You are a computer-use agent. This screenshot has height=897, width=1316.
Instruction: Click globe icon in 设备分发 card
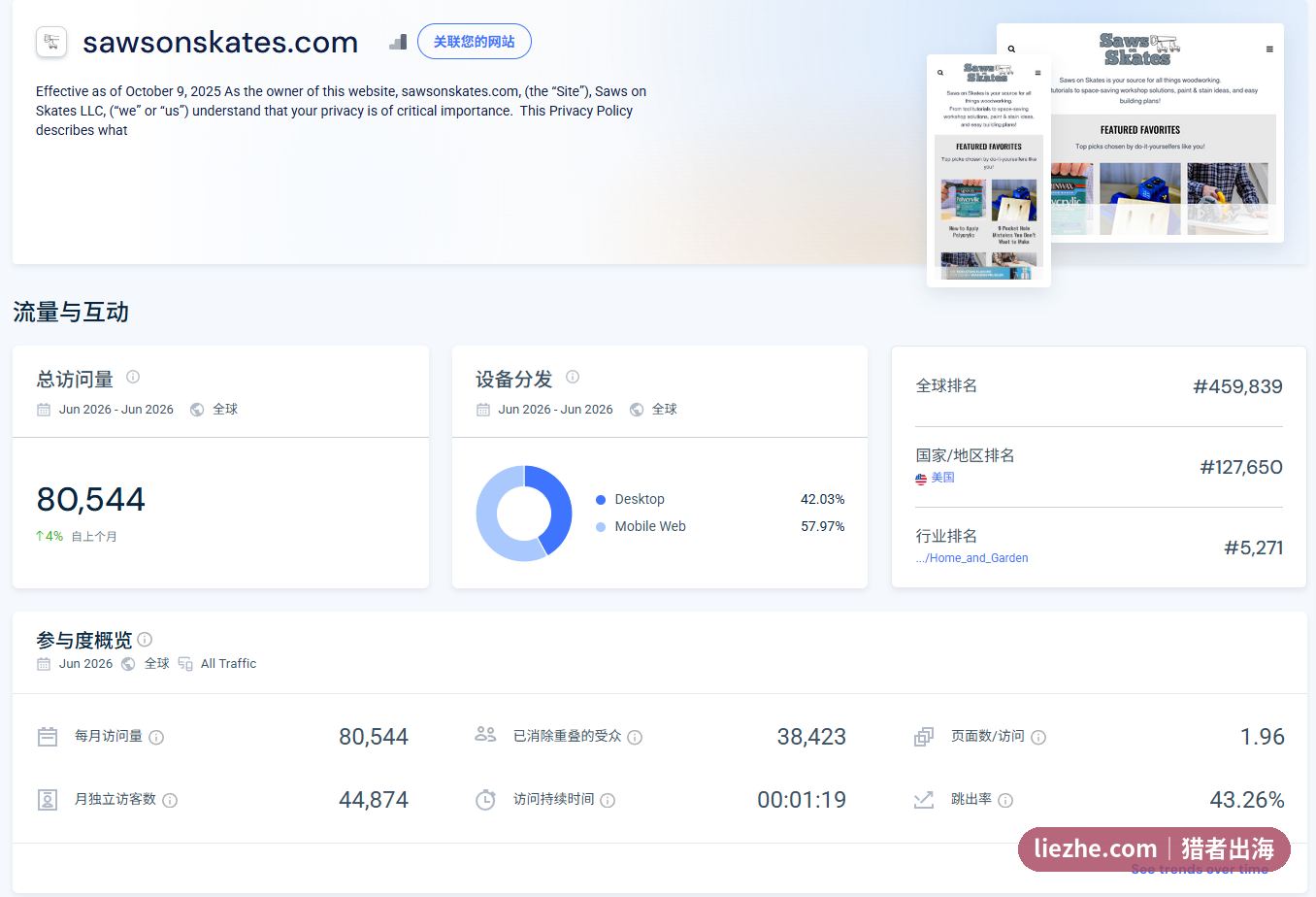click(x=637, y=410)
